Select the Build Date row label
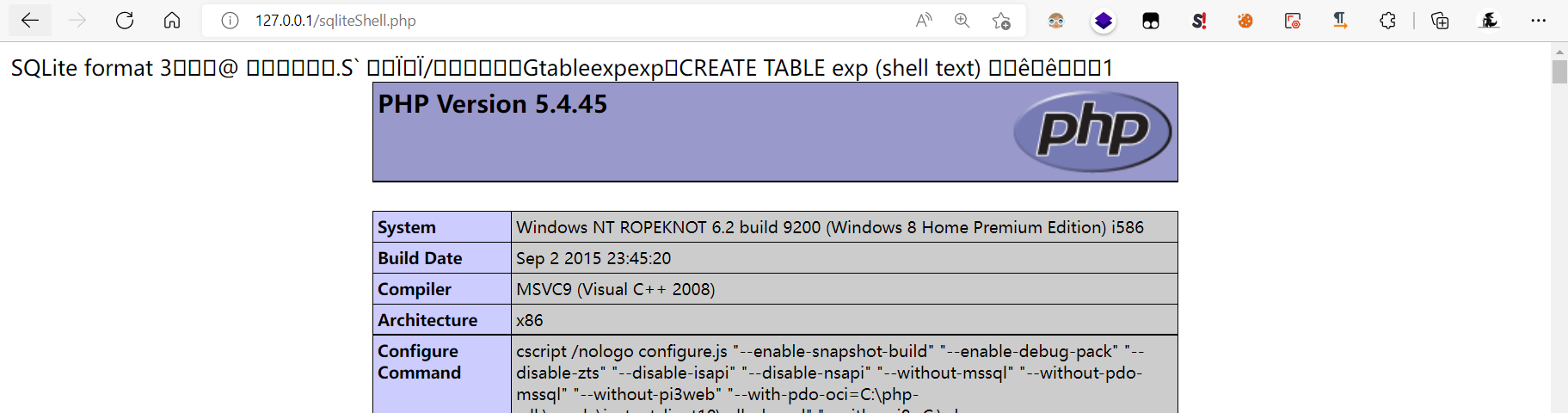 point(420,258)
